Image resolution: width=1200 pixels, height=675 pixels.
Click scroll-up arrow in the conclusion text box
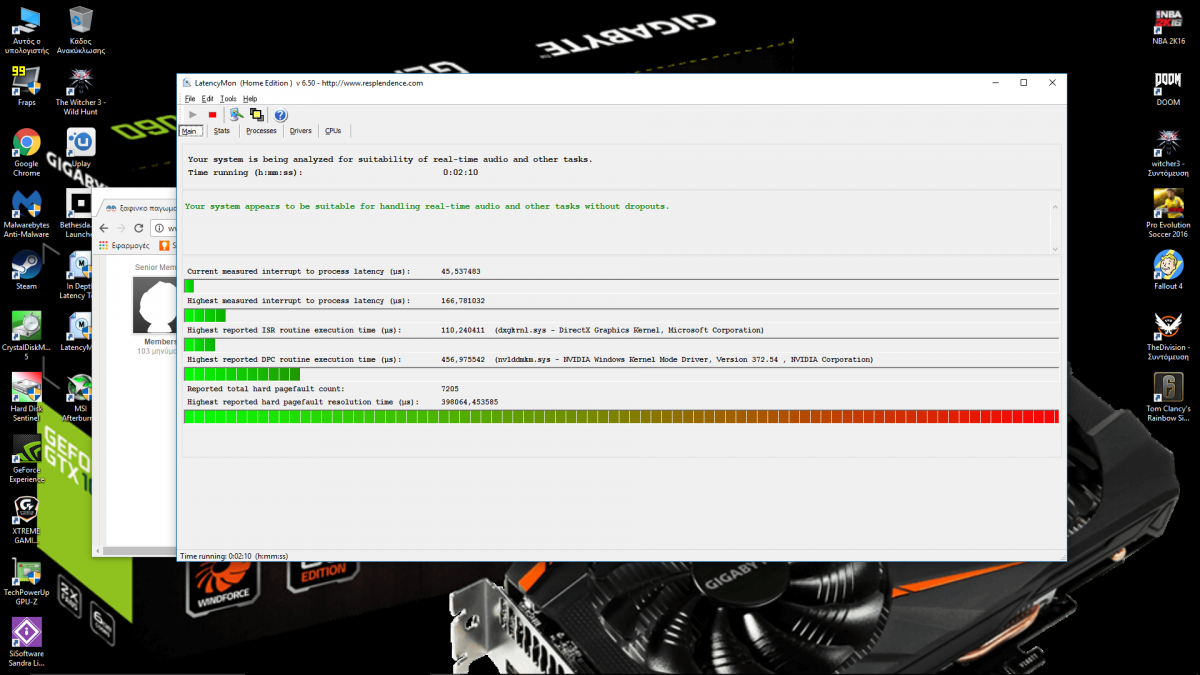point(1054,207)
